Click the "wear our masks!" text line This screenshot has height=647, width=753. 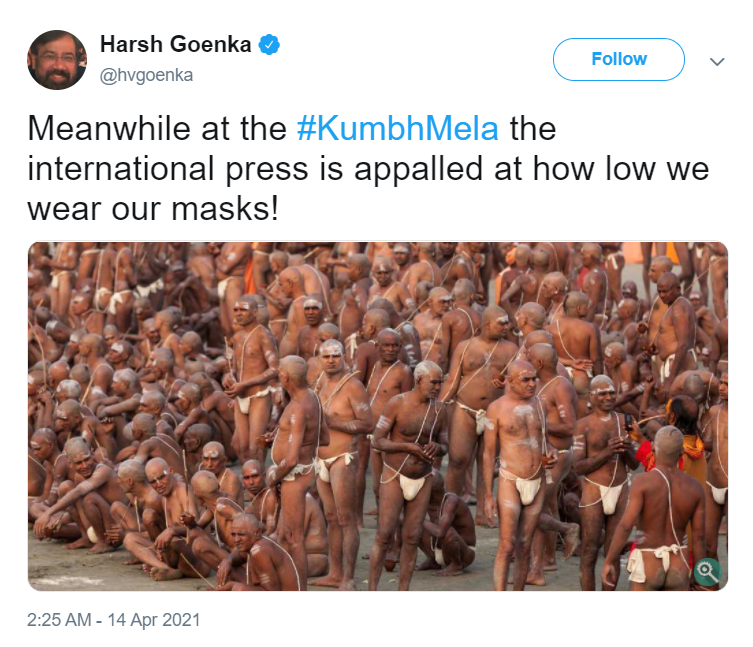151,207
